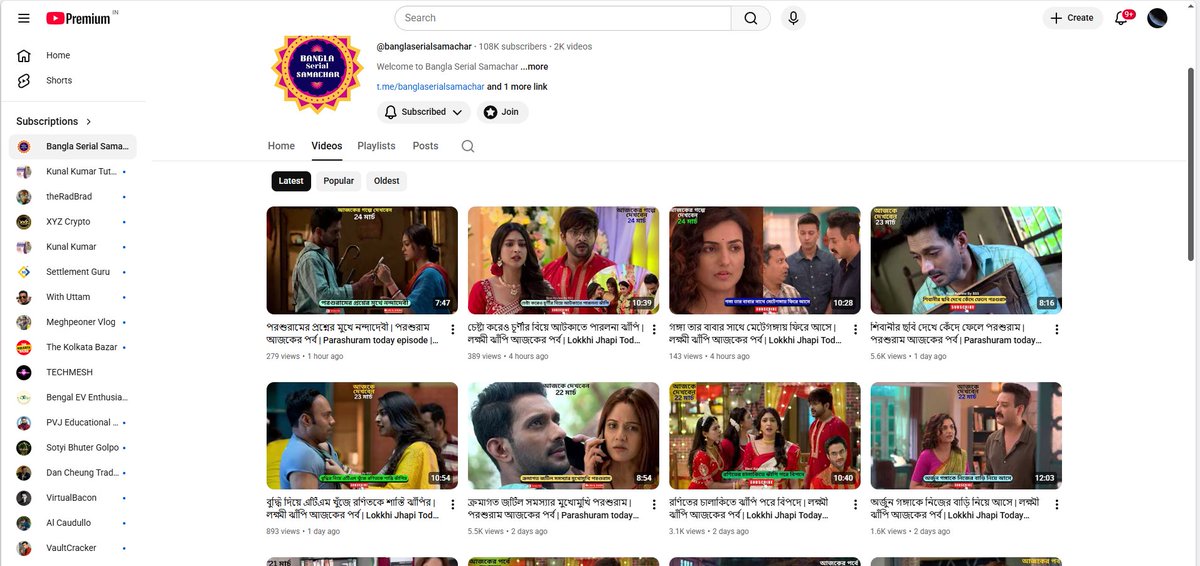Play the 12:03 video thumbnail
This screenshot has width=1200, height=566.
[x=966, y=435]
